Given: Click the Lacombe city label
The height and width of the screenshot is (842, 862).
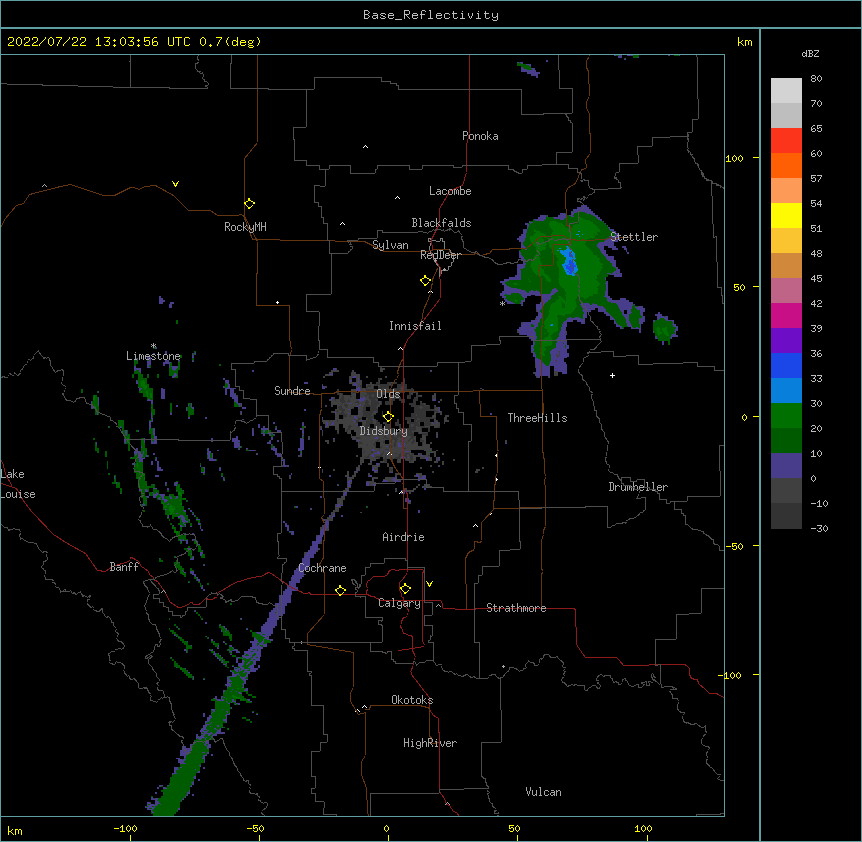Looking at the screenshot, I should pos(450,191).
